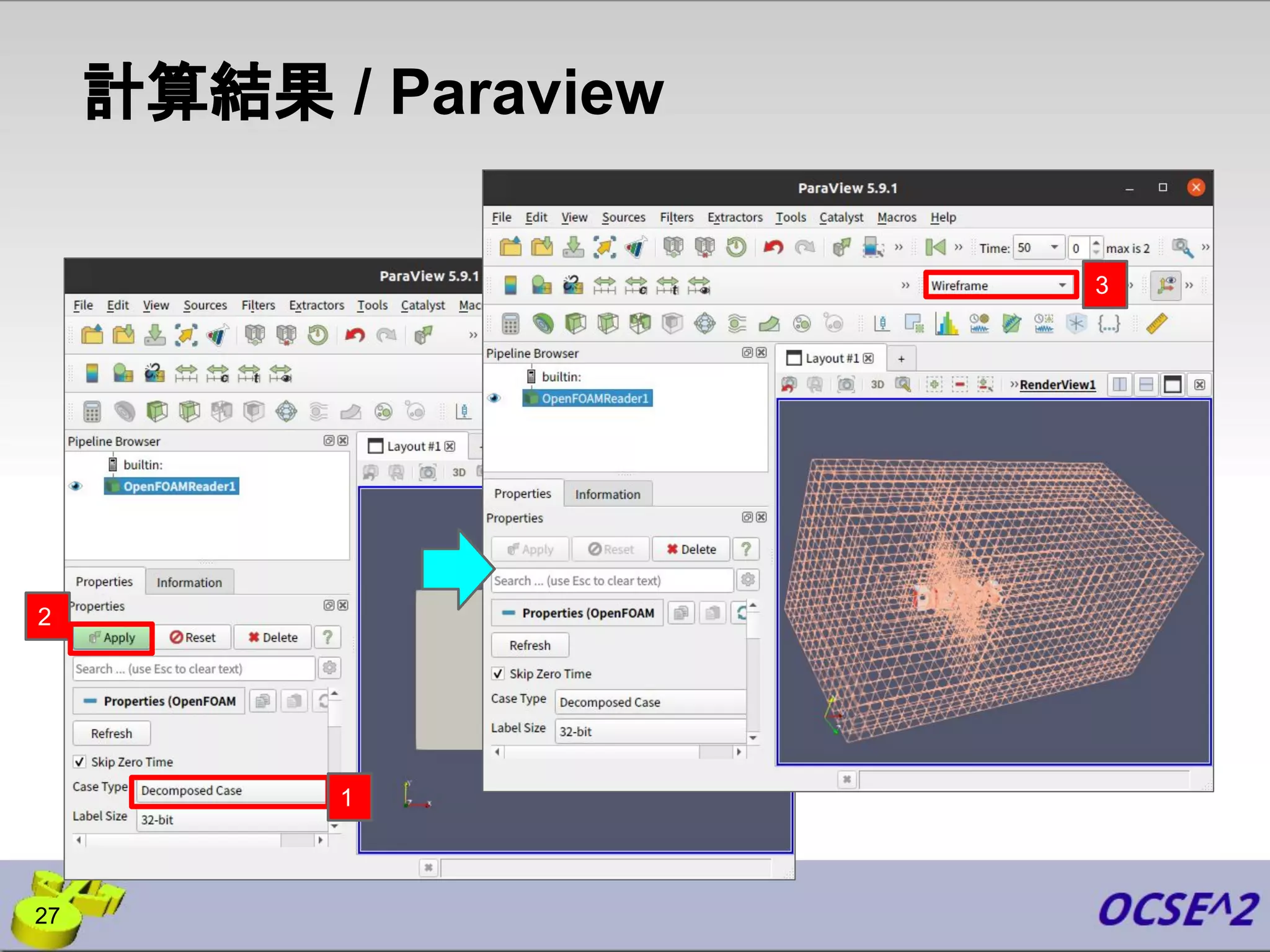Toggle 3D interaction mode in RenderView1 toolbar

877,384
